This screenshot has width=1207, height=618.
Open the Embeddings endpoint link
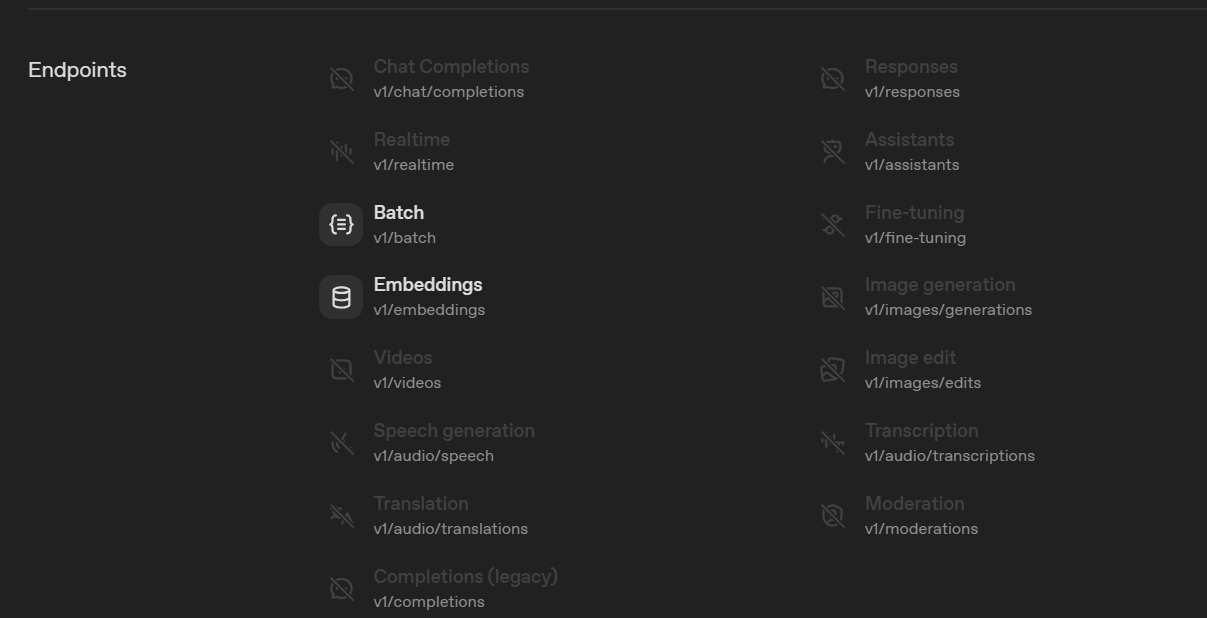click(x=427, y=285)
